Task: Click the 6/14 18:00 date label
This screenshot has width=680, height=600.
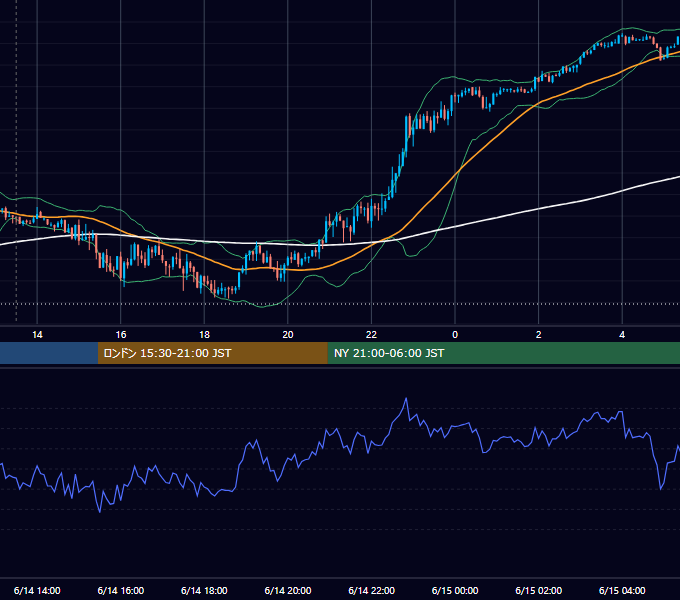Action: (x=204, y=590)
